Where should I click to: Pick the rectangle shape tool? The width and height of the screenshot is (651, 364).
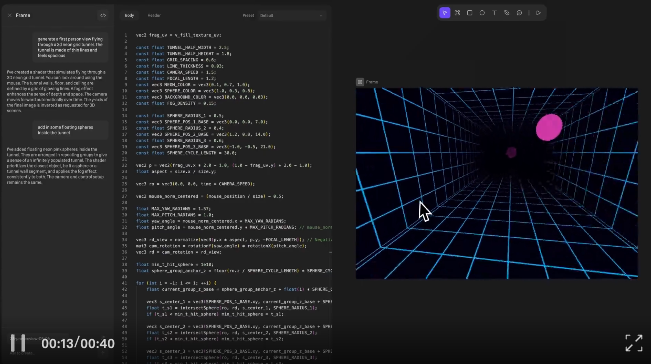(x=470, y=13)
